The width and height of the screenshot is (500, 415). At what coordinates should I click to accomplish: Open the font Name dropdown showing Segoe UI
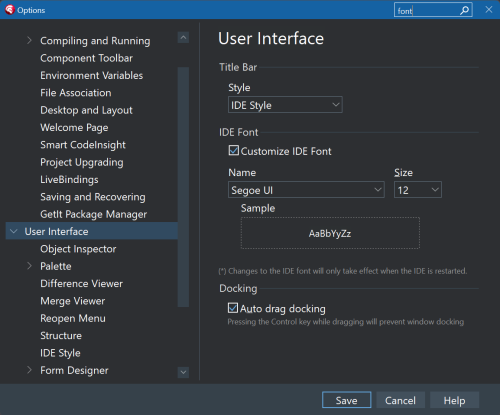(x=306, y=190)
